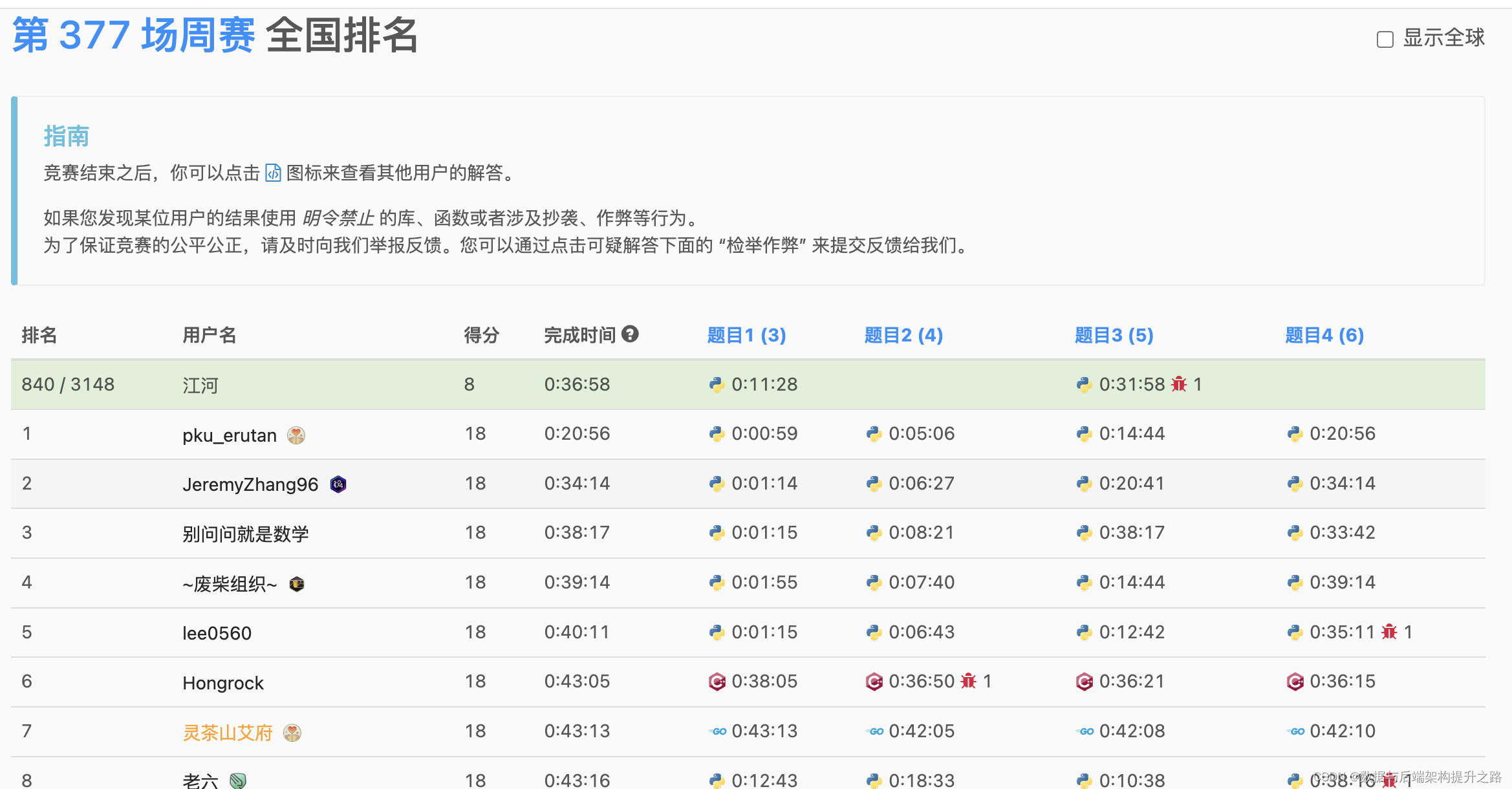
Task: Click the bug icon in lee0560's row
Action: [x=1389, y=632]
